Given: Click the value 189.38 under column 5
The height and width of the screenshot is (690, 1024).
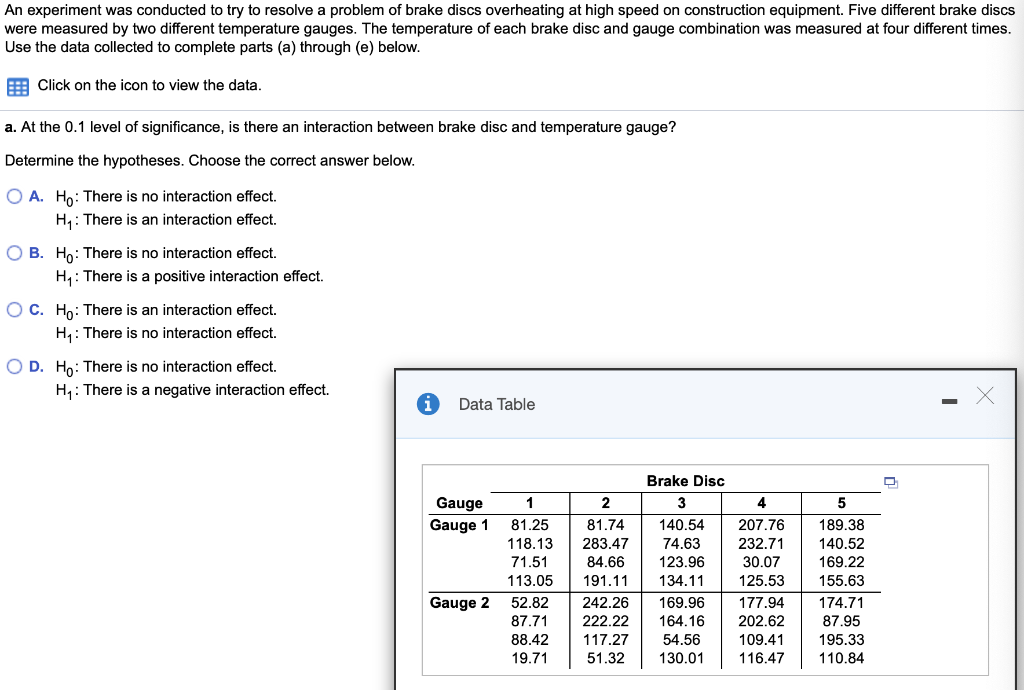Looking at the screenshot, I should pos(841,524).
